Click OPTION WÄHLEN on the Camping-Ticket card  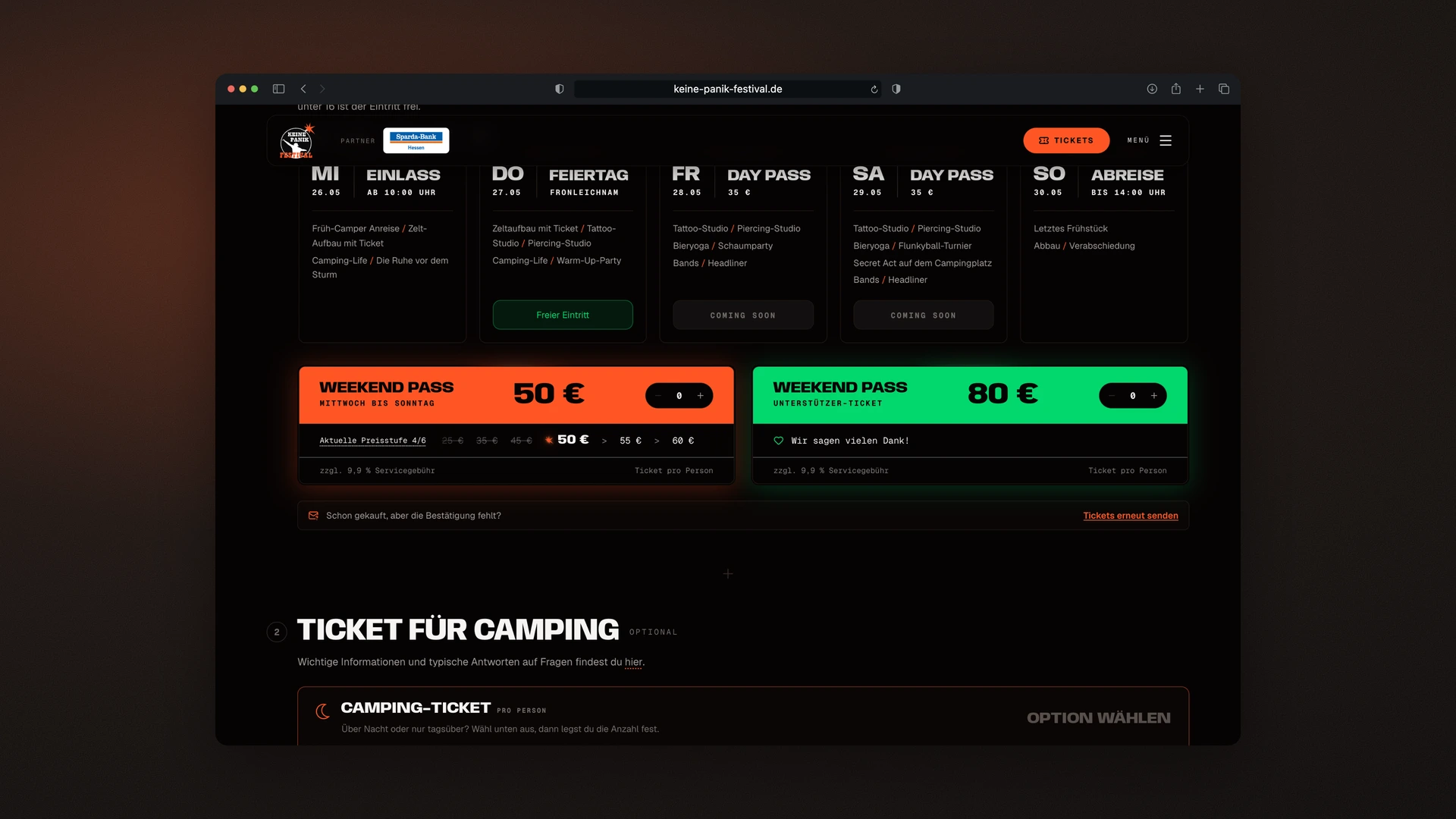tap(1099, 718)
